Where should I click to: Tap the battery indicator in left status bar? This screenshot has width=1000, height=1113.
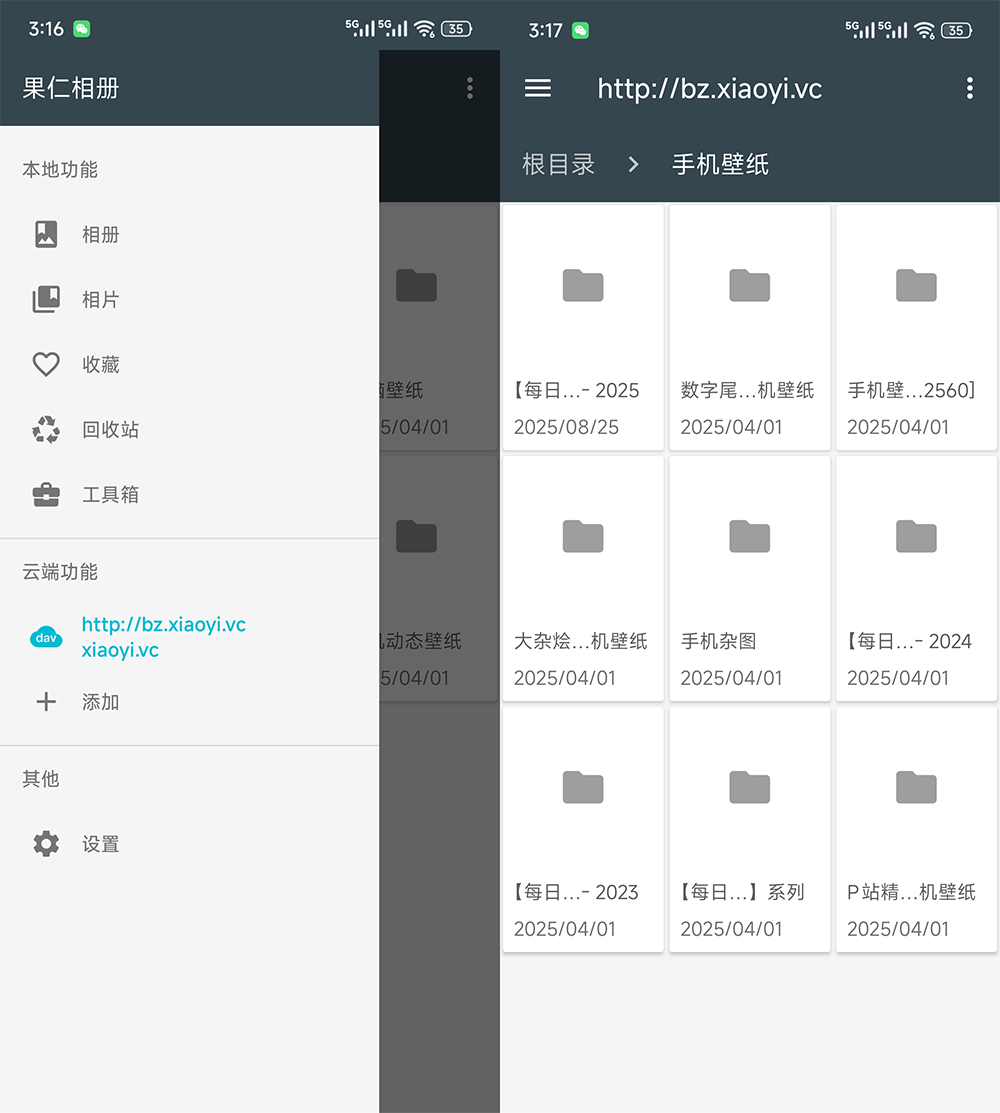pyautogui.click(x=456, y=29)
